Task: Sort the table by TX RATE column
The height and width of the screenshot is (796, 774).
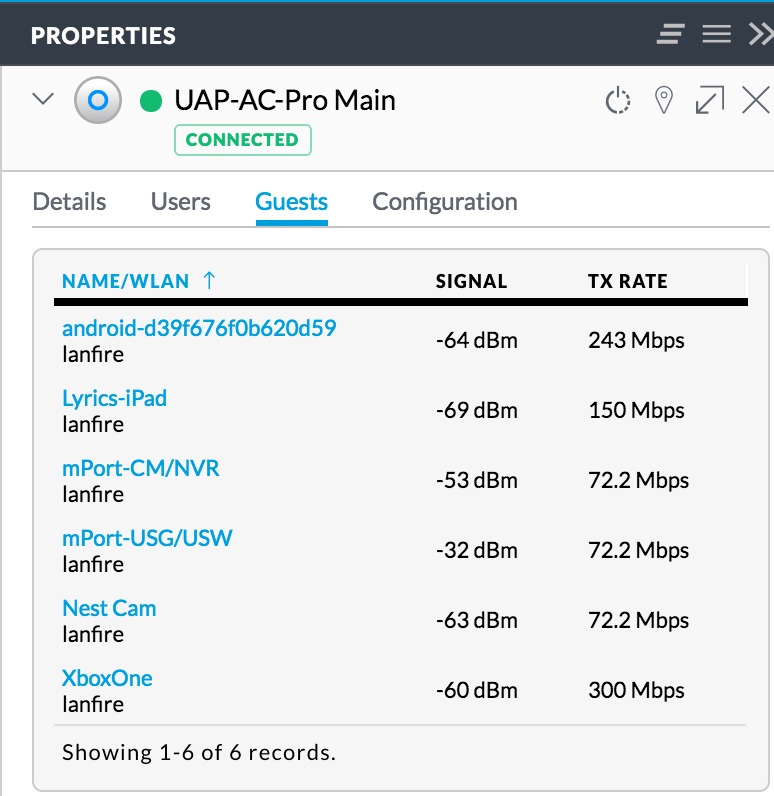Action: pos(627,281)
